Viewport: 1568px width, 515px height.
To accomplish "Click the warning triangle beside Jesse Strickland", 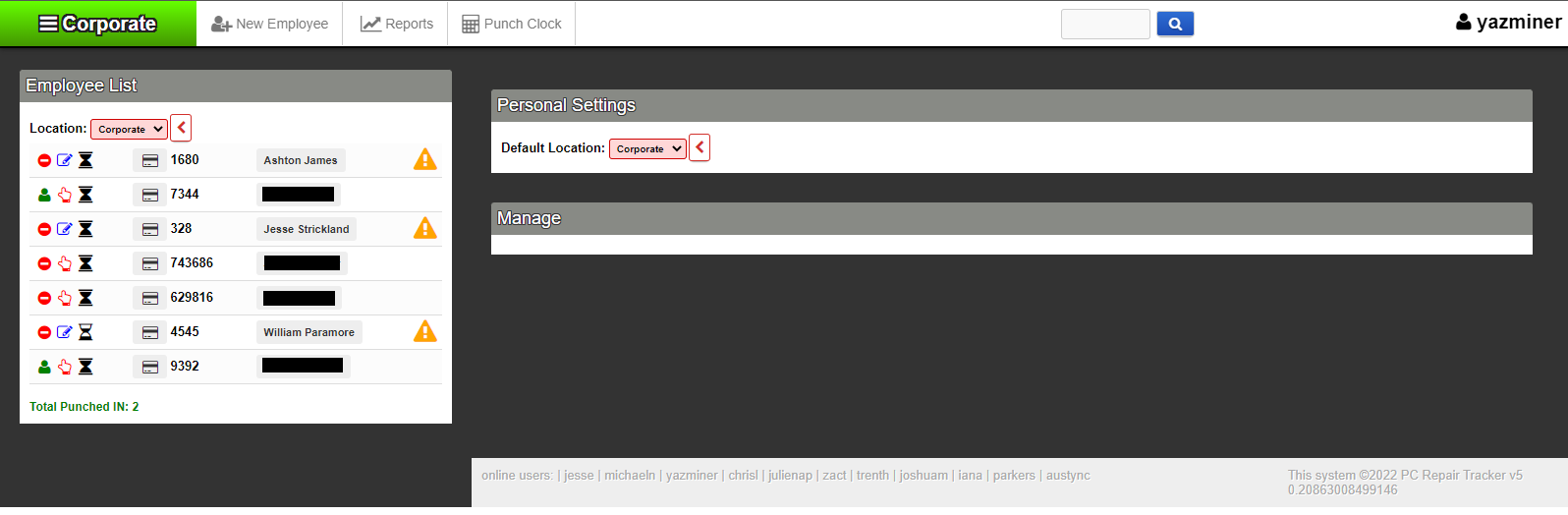I will [x=424, y=229].
